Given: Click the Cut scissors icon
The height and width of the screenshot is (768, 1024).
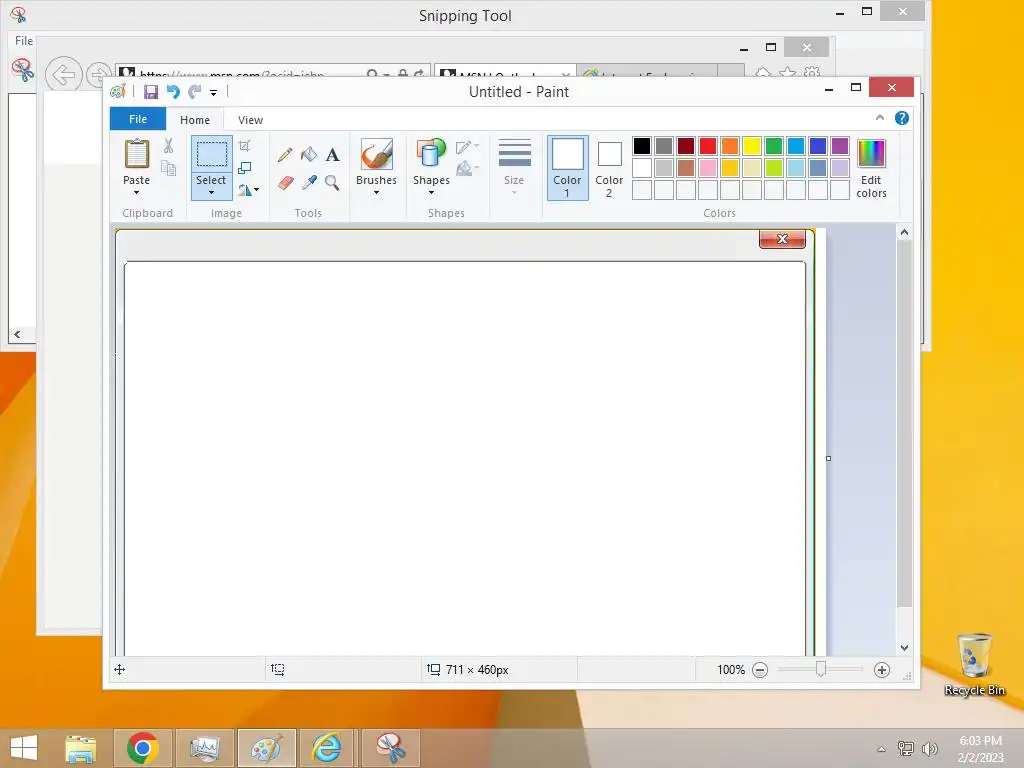Looking at the screenshot, I should [x=168, y=146].
